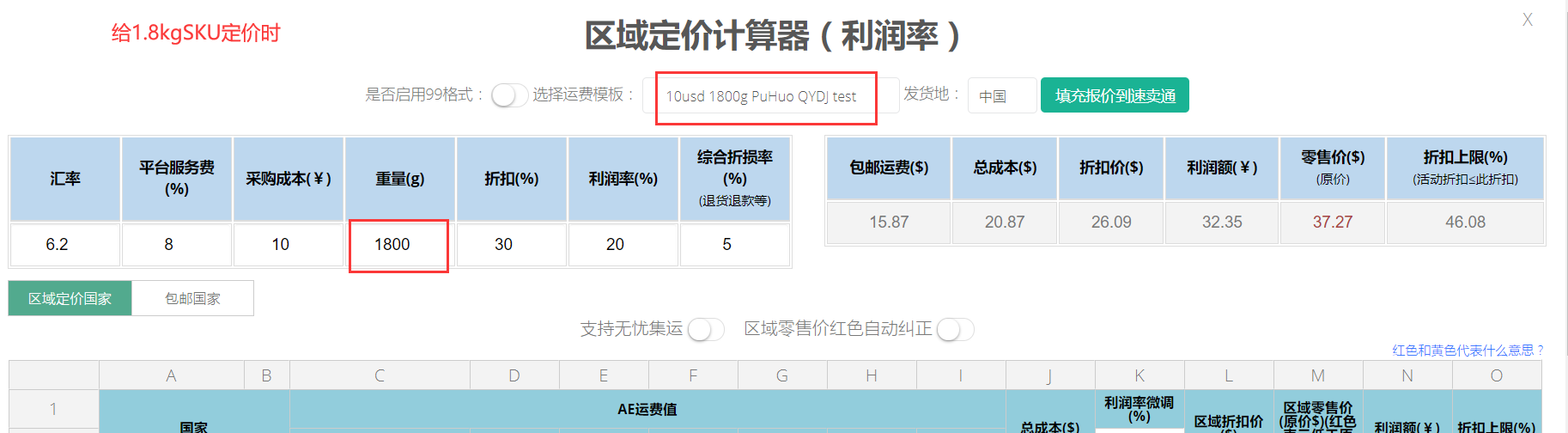Click the 平台服务费 input showing 8
Image resolution: width=1568 pixels, height=433 pixels.
point(177,245)
